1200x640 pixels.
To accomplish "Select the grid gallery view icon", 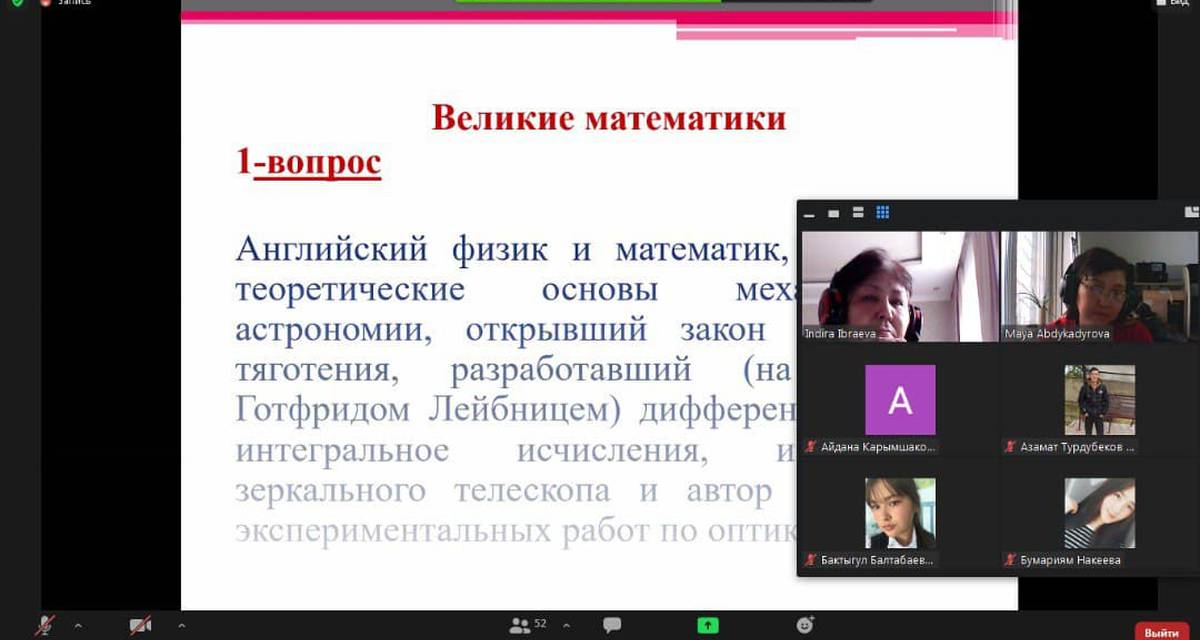I will click(x=882, y=212).
